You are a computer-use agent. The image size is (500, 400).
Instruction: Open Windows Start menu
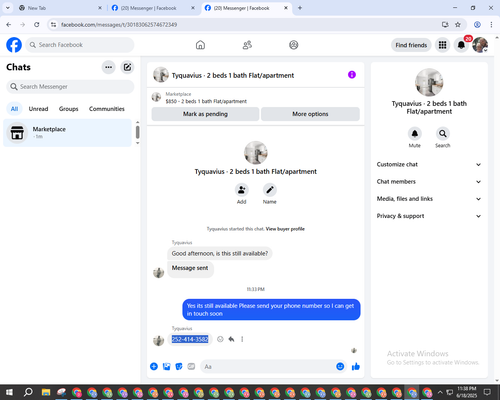(9, 392)
